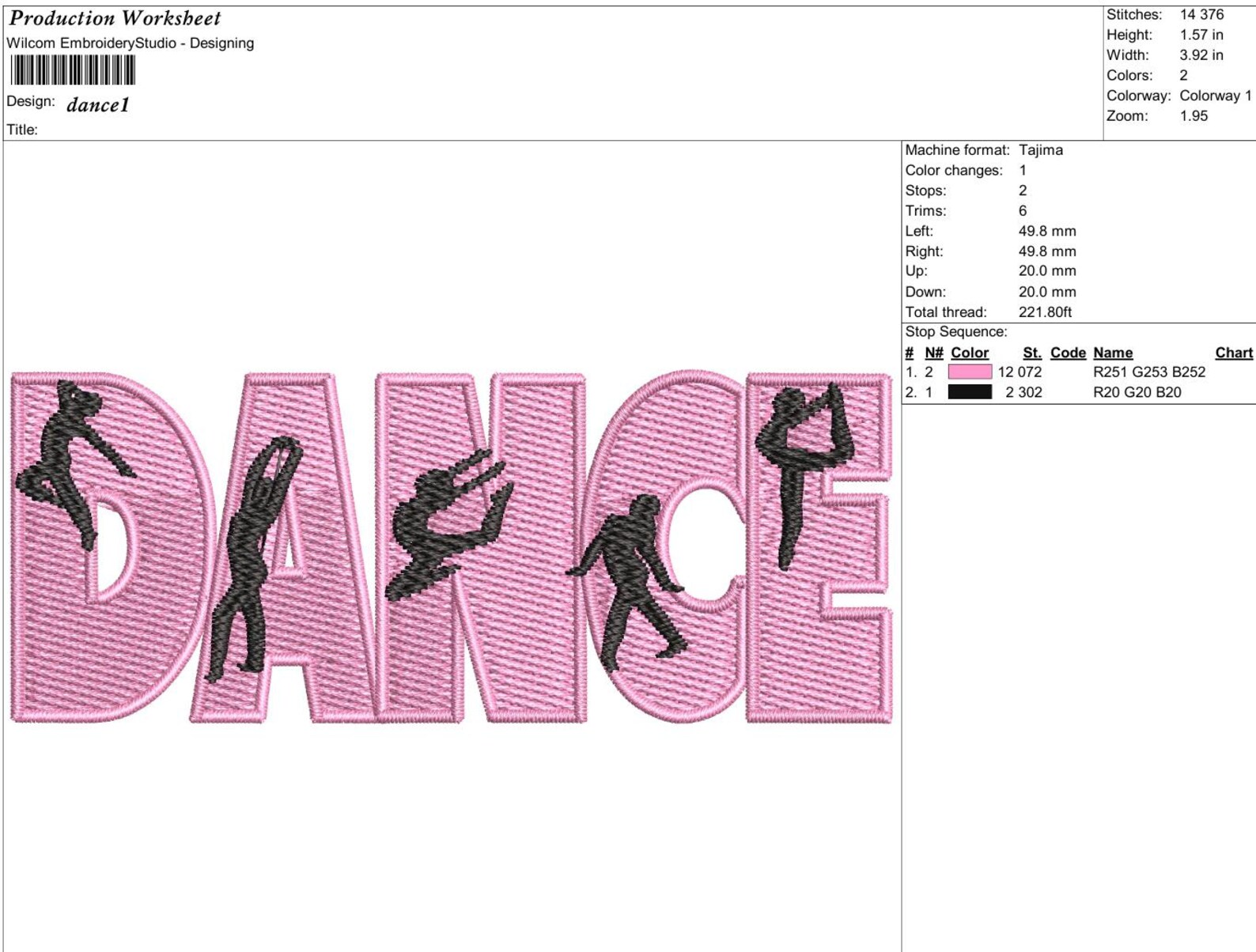
Task: Click the 'Title:' label
Action: tap(22, 130)
